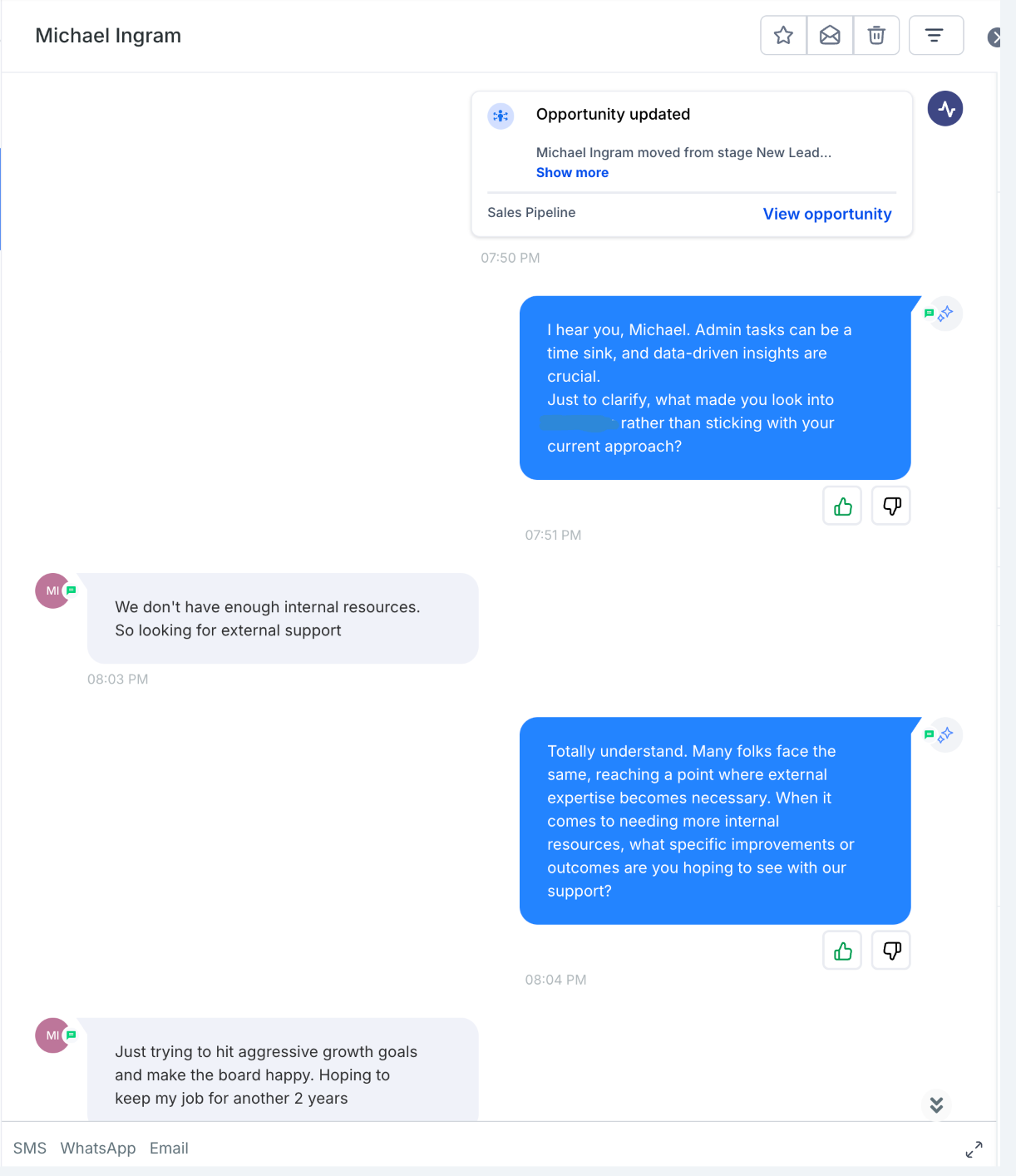
Task: Click AI sparkle icon on first blue message
Action: point(945,314)
